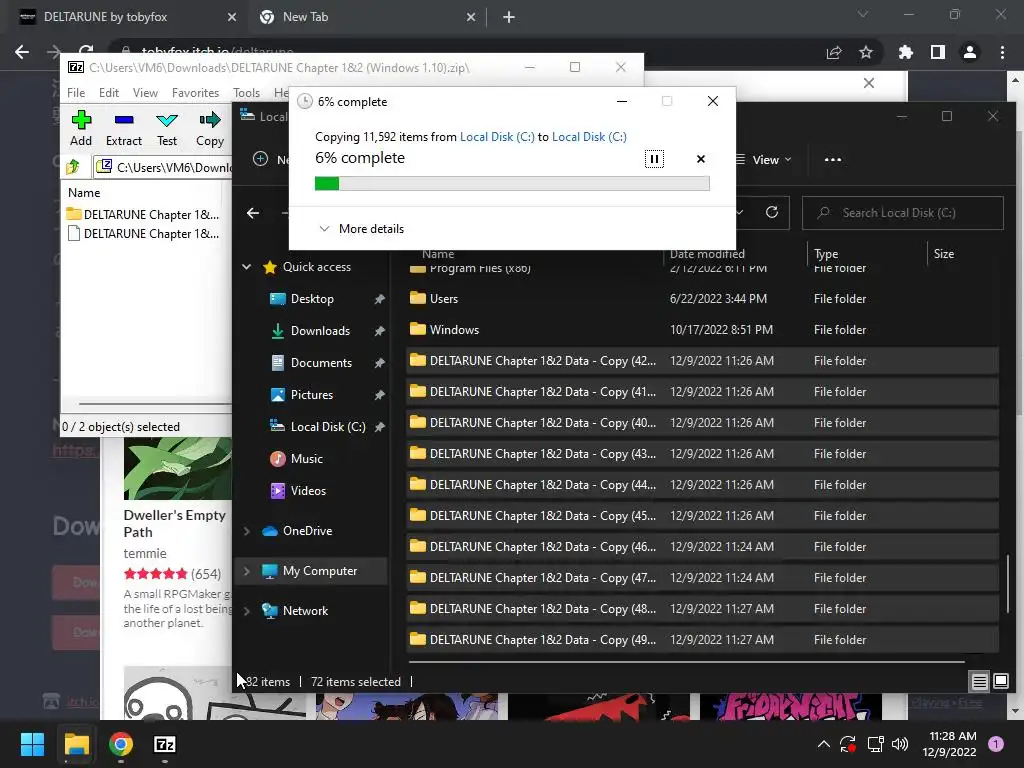This screenshot has width=1024, height=768.
Task: Select DELTARUNE Data - Copy (49 folder
Action: pos(702,639)
